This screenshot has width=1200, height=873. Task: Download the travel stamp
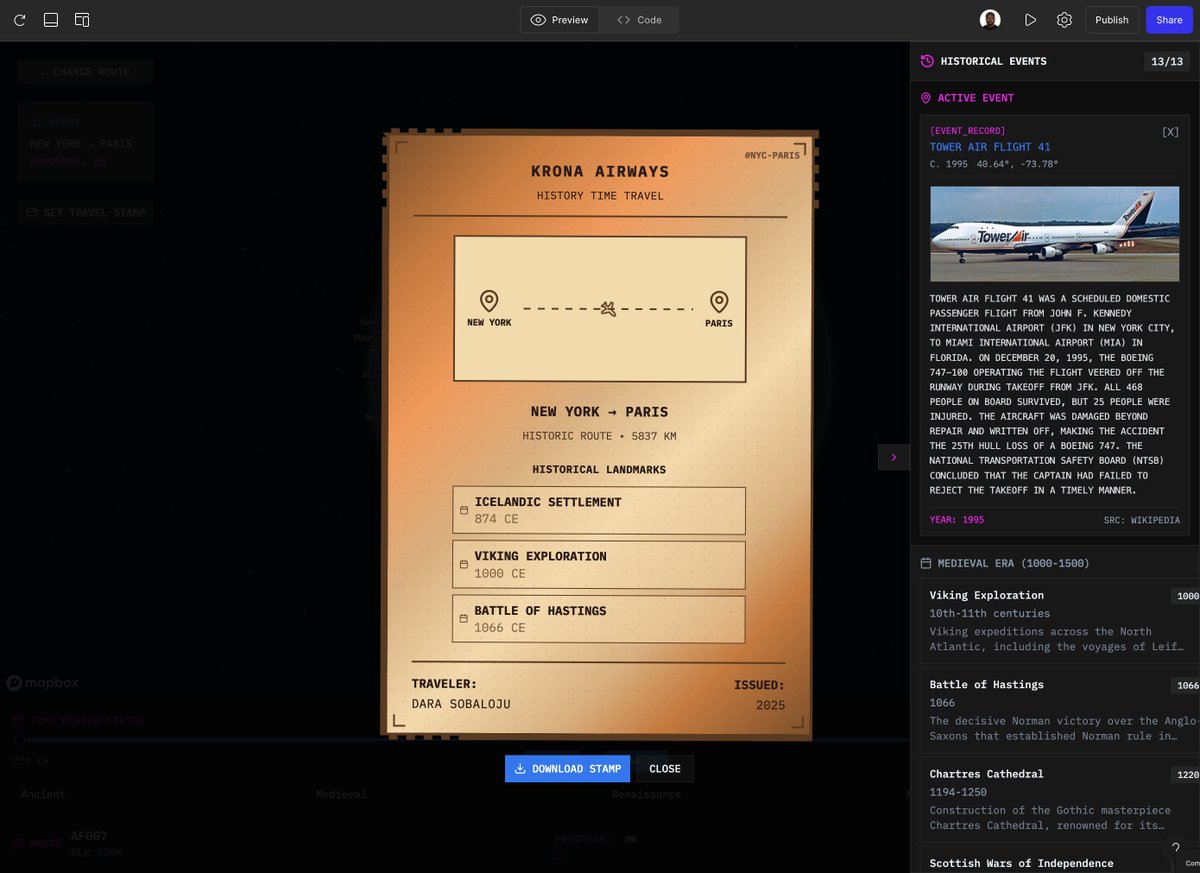(567, 769)
